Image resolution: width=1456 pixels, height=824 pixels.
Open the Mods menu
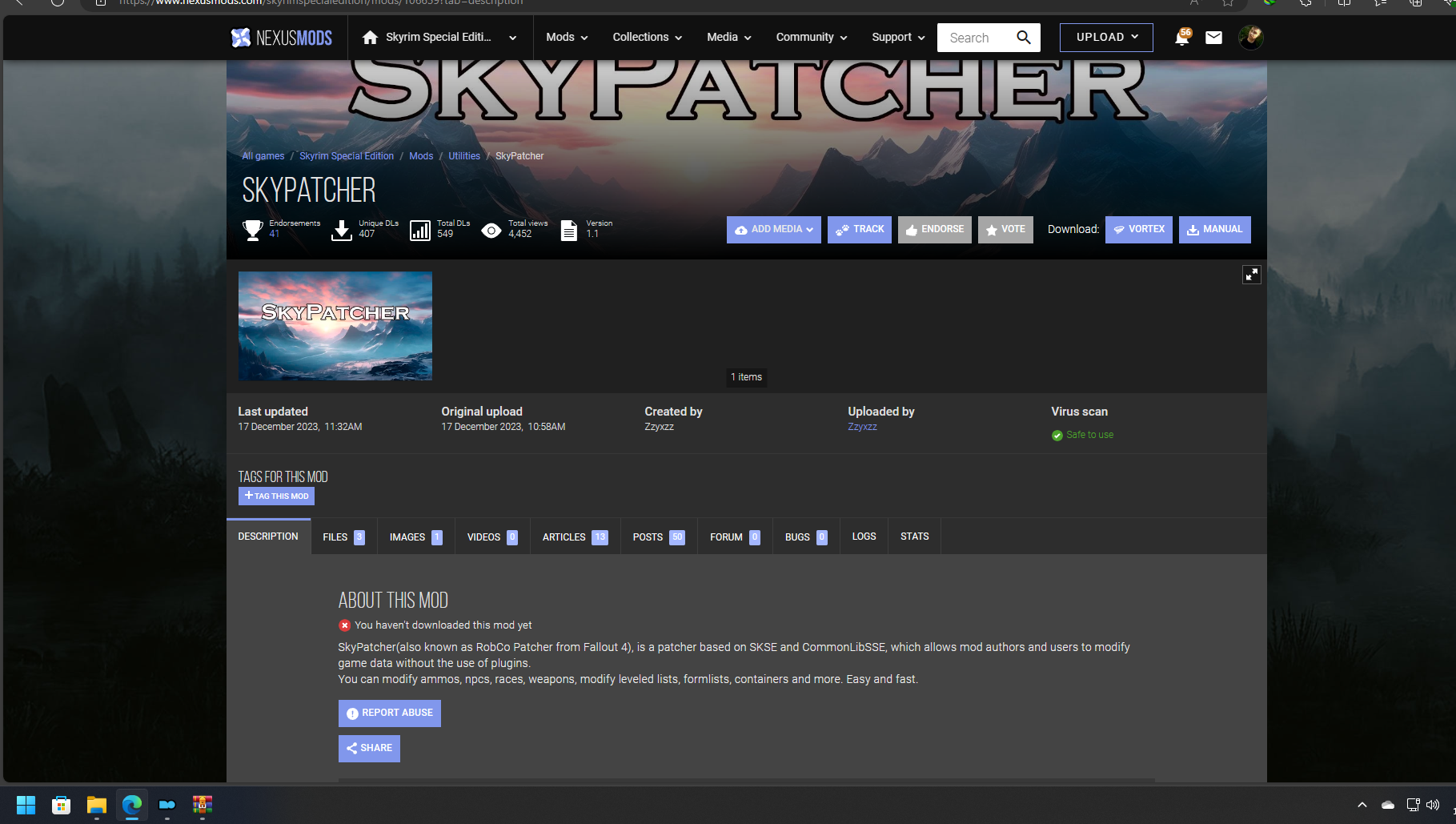(567, 38)
